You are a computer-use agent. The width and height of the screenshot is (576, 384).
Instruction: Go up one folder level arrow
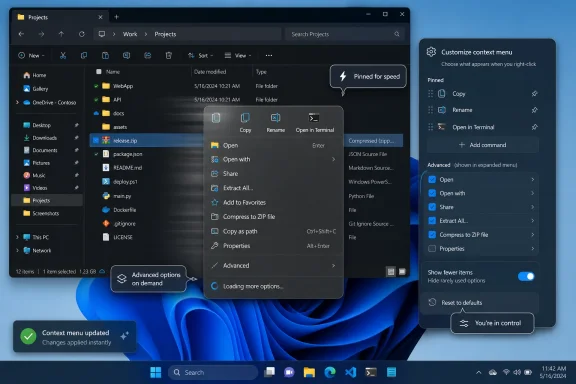click(61, 34)
